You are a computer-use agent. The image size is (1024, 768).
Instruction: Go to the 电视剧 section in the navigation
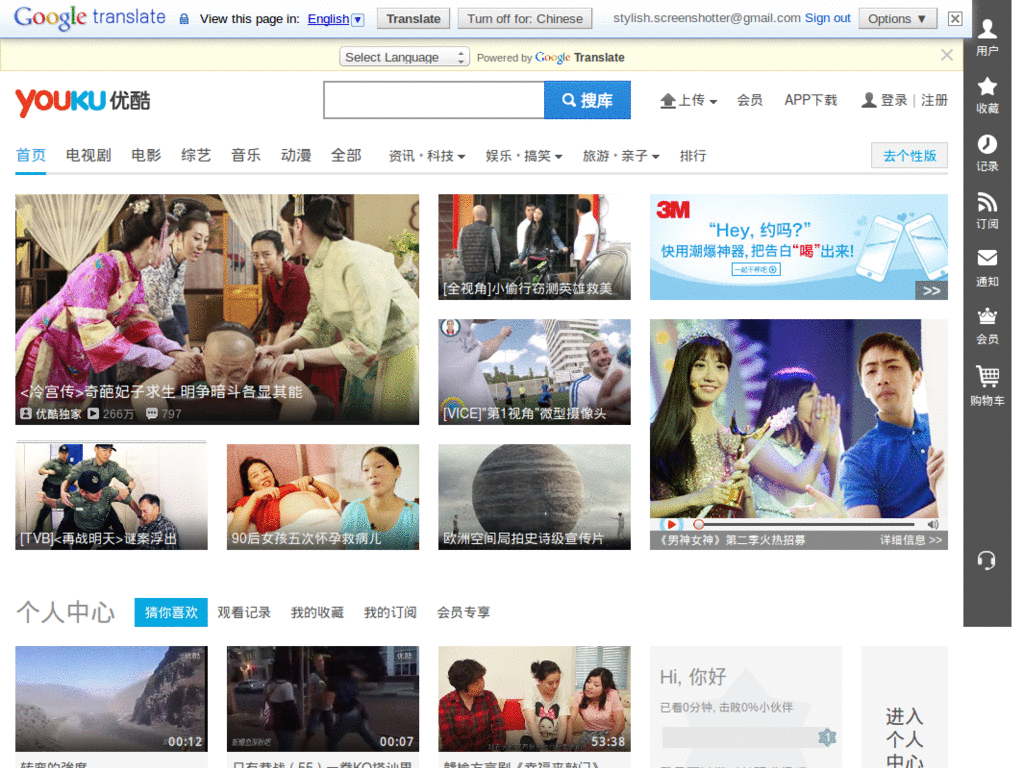[87, 156]
